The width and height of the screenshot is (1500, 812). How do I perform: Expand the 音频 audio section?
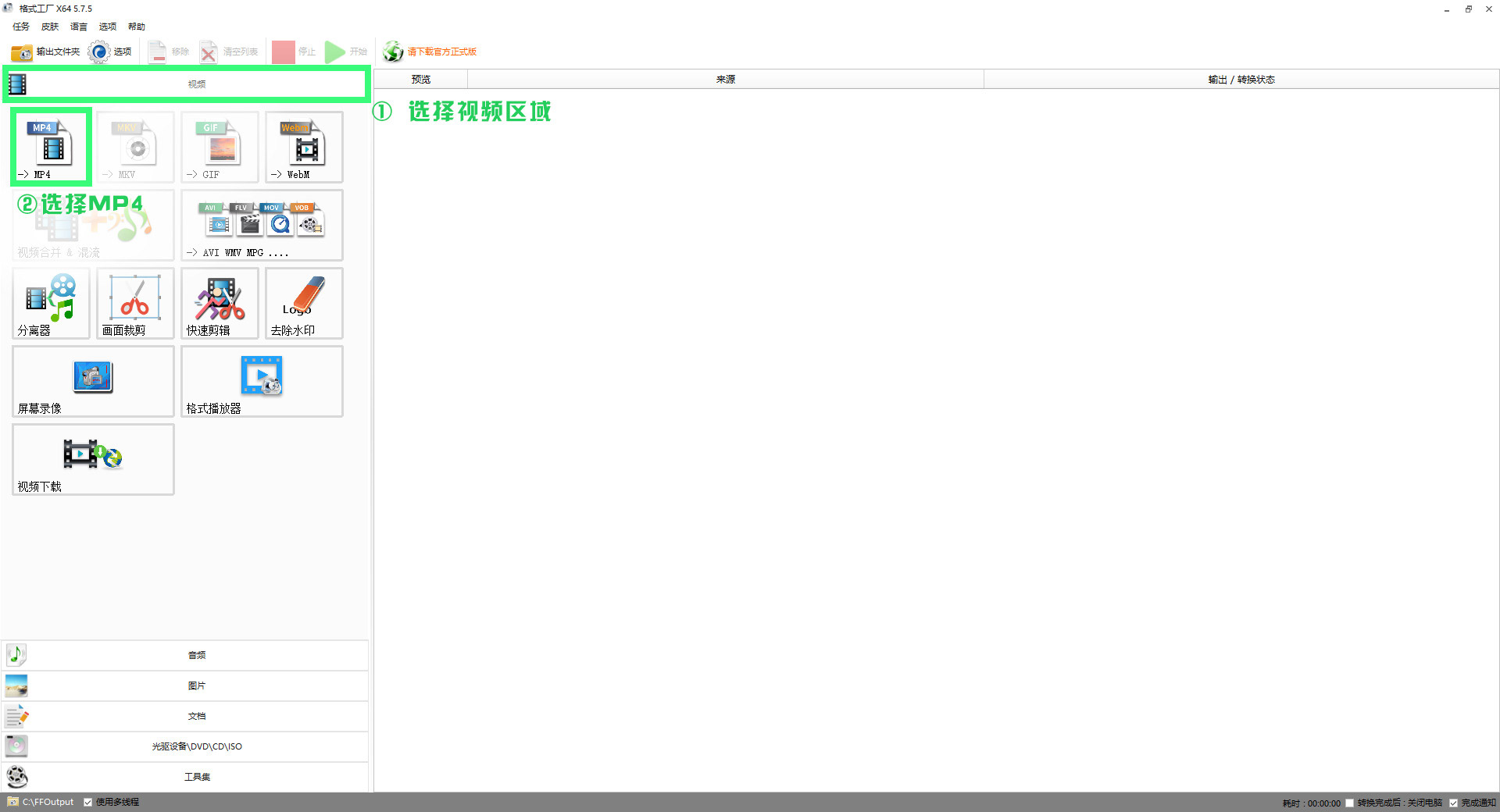click(185, 655)
